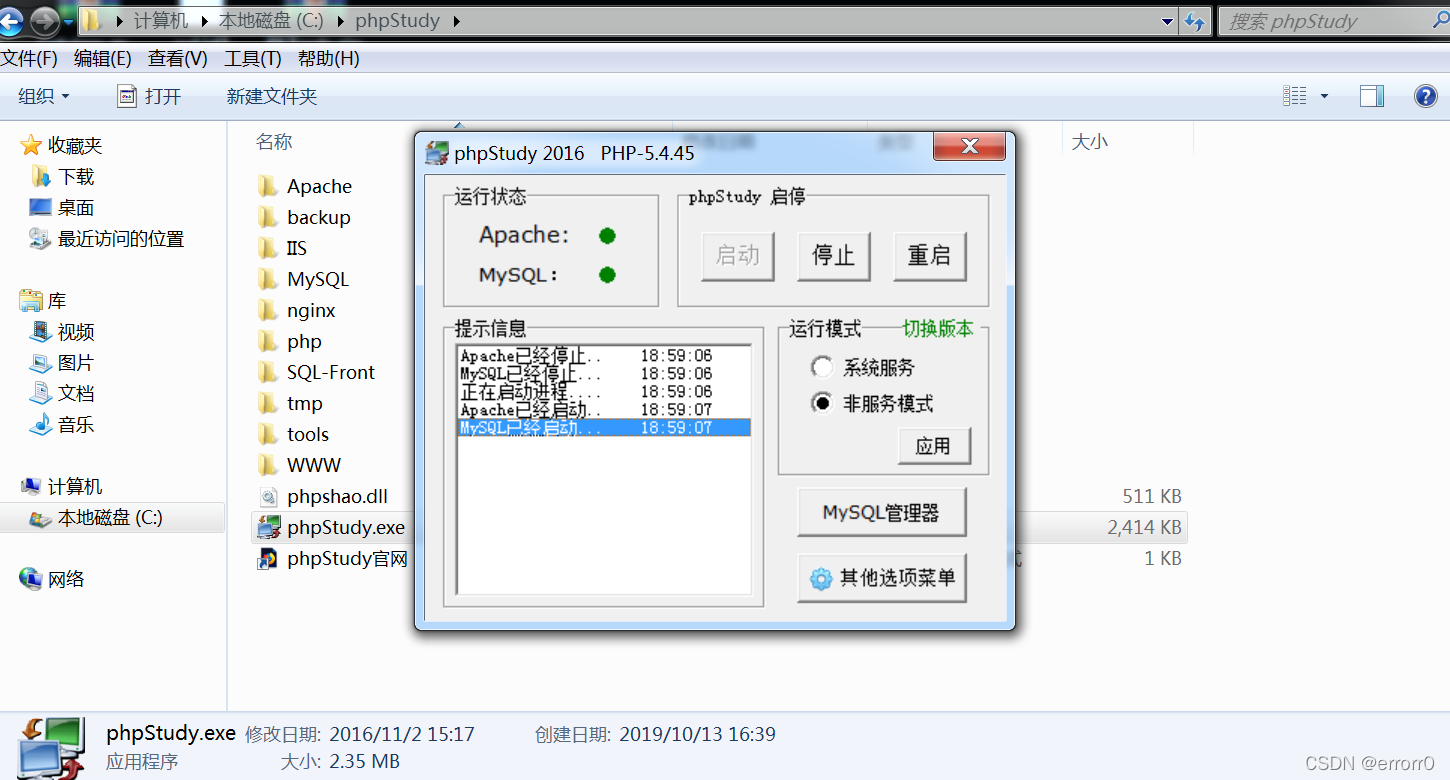This screenshot has width=1450, height=780.
Task: Click the 最近访问的位置 icon
Action: (40, 239)
